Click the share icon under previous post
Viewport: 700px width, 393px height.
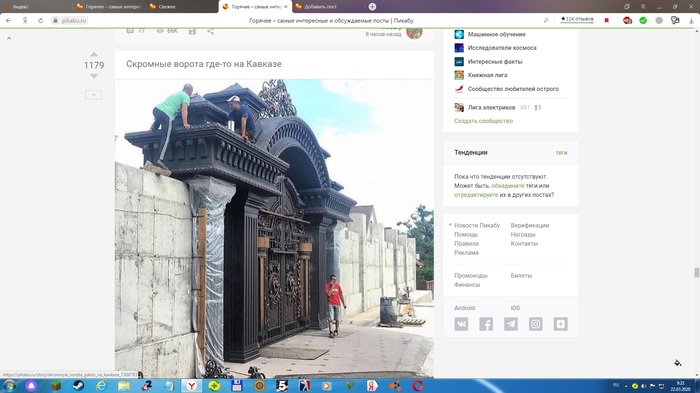(x=210, y=31)
